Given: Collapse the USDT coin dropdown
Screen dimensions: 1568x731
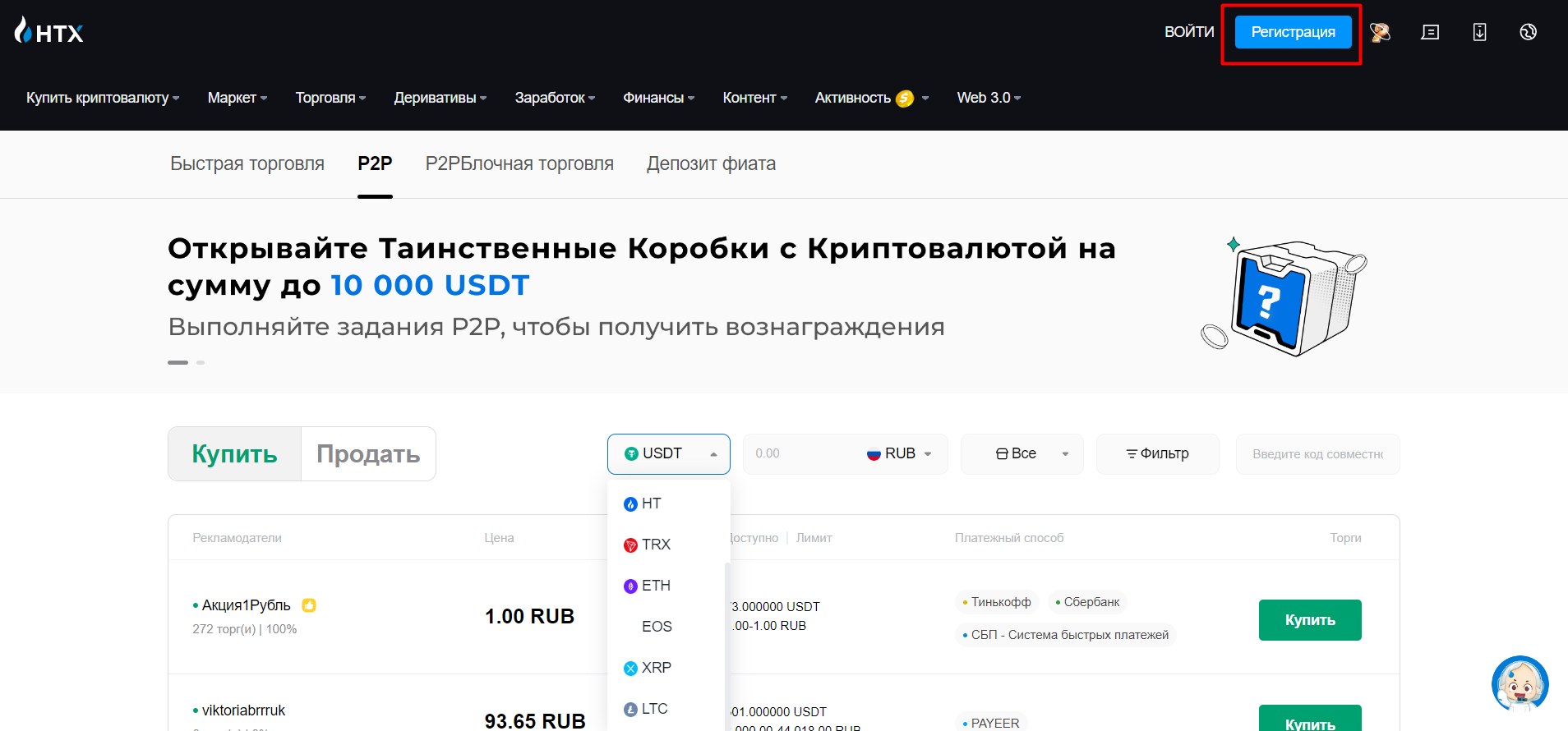Looking at the screenshot, I should 669,454.
